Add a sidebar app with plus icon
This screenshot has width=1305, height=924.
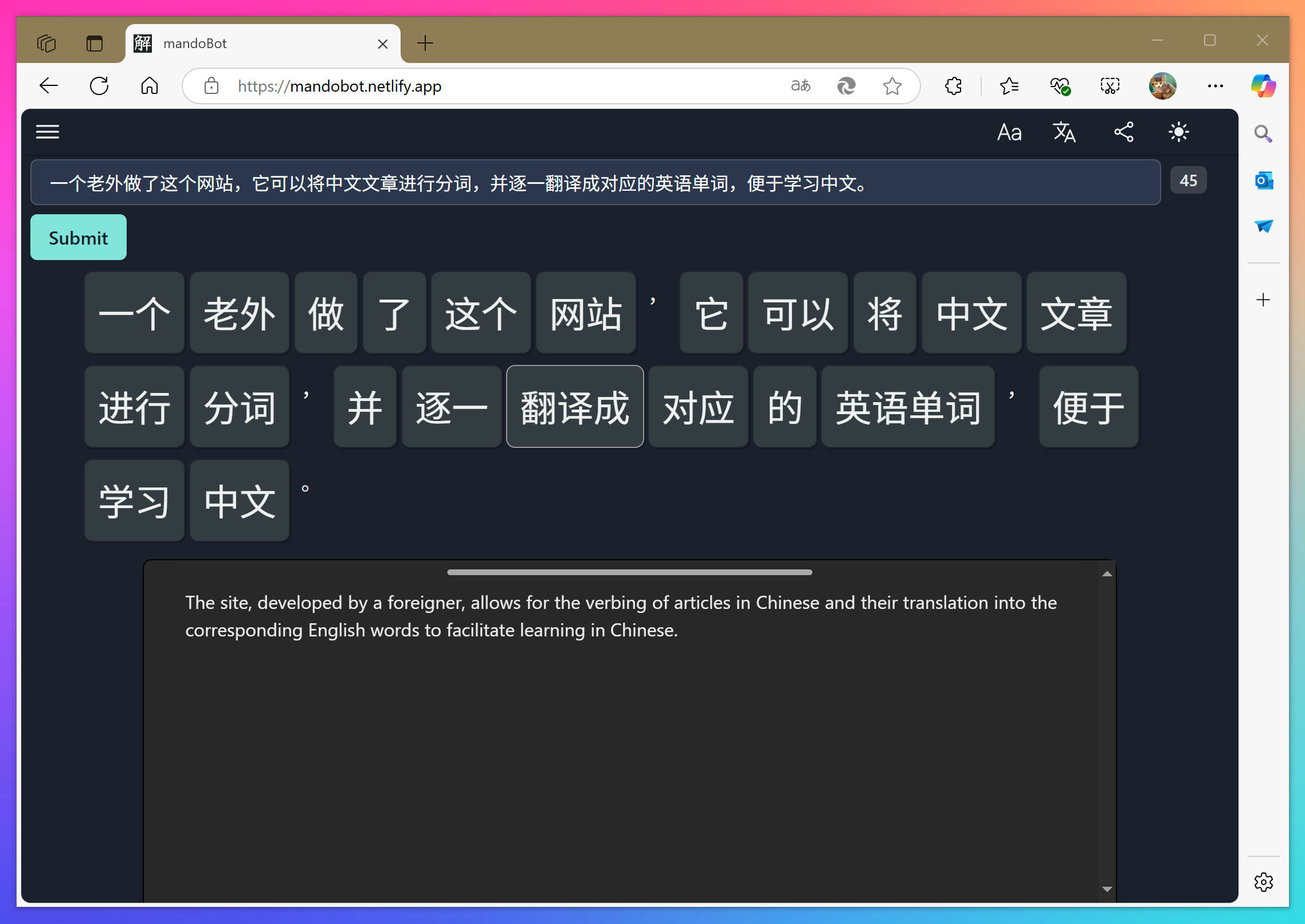(1263, 300)
